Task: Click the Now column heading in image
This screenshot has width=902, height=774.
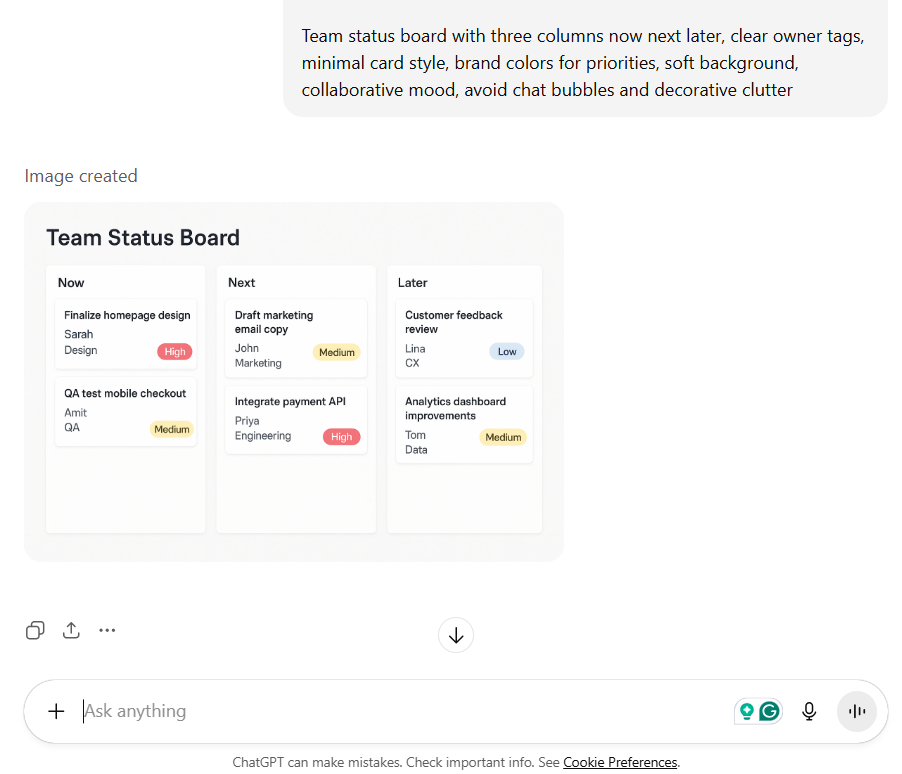Action: click(x=71, y=283)
